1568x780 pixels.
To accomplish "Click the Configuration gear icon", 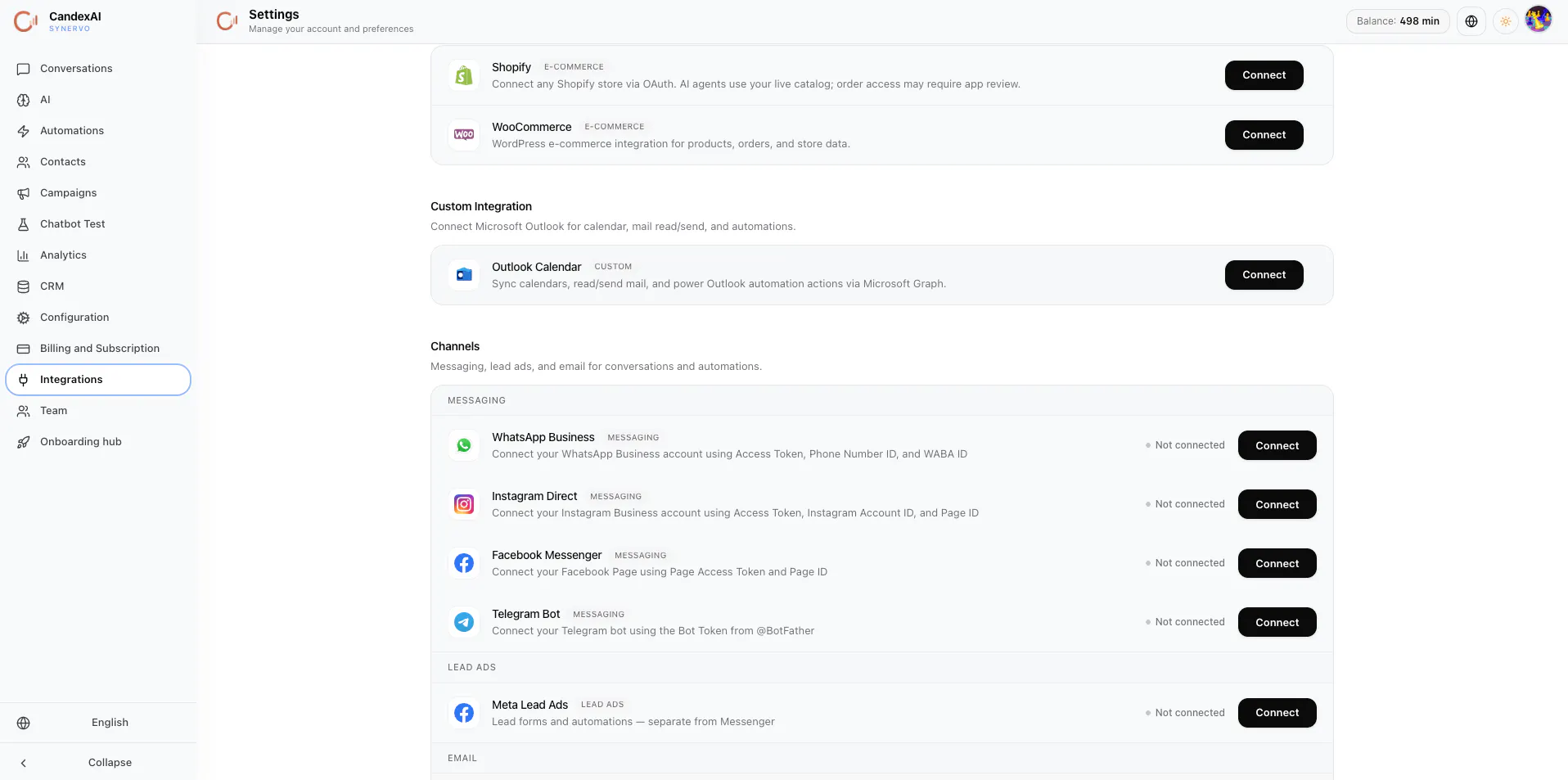I will [x=24, y=318].
